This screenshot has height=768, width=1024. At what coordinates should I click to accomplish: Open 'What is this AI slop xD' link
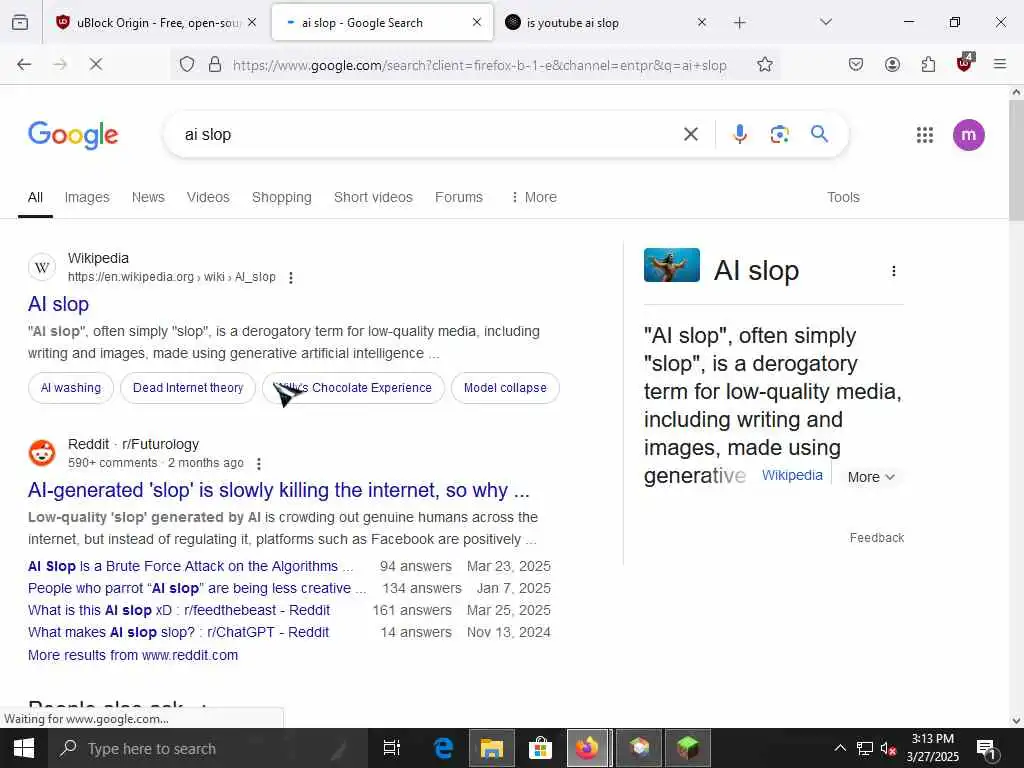coord(178,611)
